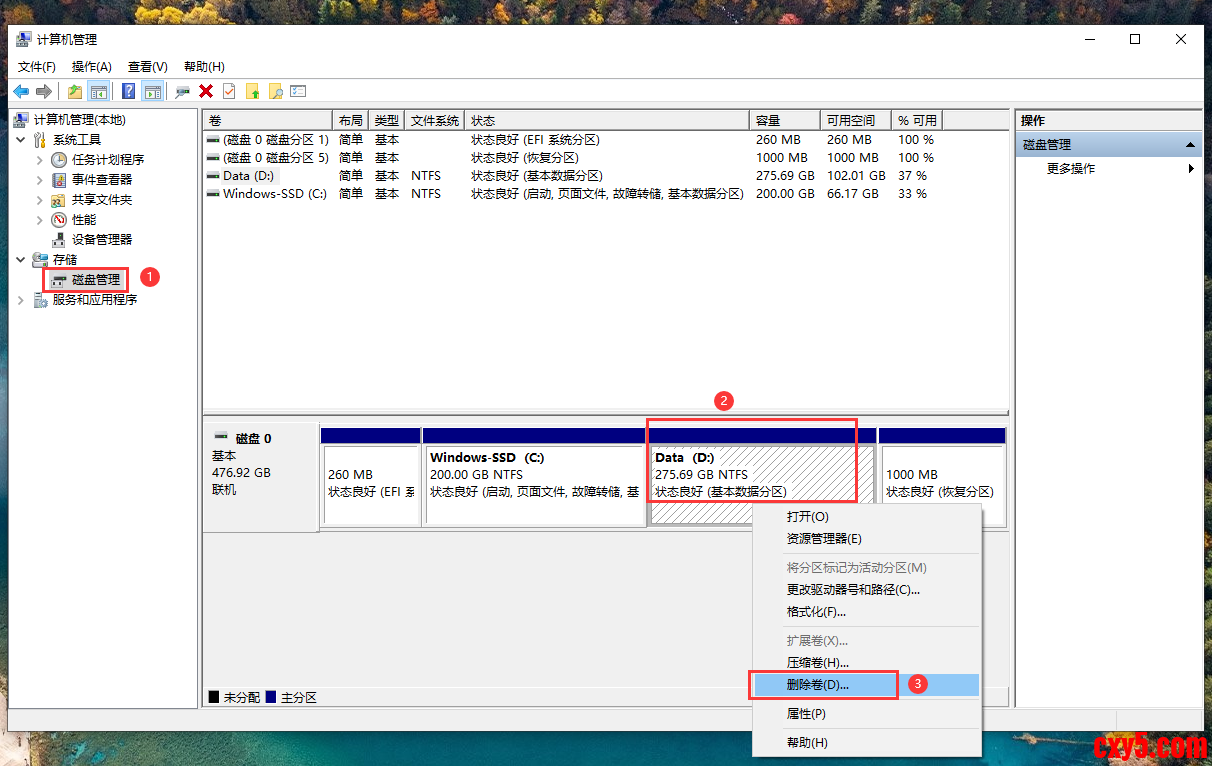Expand More Actions (更多操作) submenu arrow
The height and width of the screenshot is (766, 1212).
pyautogui.click(x=1191, y=169)
